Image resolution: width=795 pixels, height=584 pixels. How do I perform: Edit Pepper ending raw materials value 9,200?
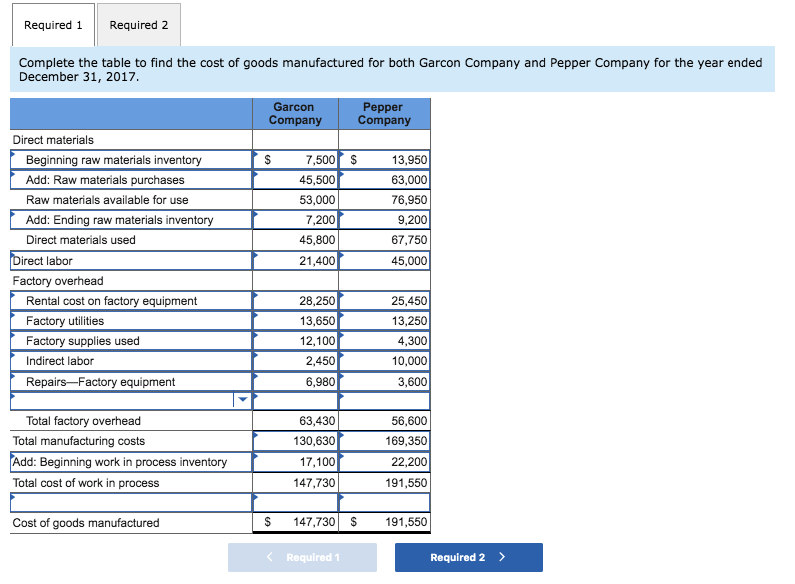tap(384, 220)
